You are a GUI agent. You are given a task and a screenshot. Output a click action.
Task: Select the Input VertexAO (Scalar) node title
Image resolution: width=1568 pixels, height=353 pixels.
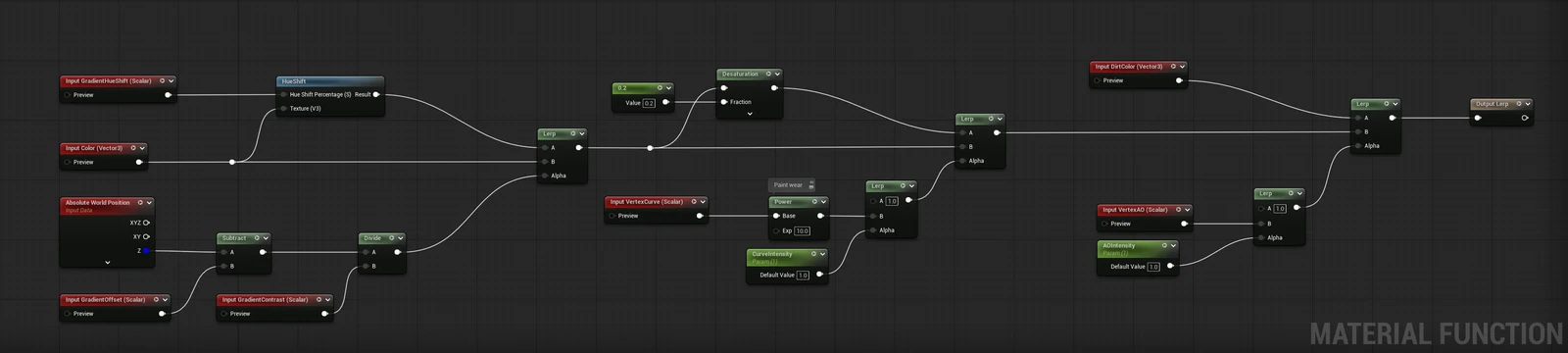click(1135, 209)
